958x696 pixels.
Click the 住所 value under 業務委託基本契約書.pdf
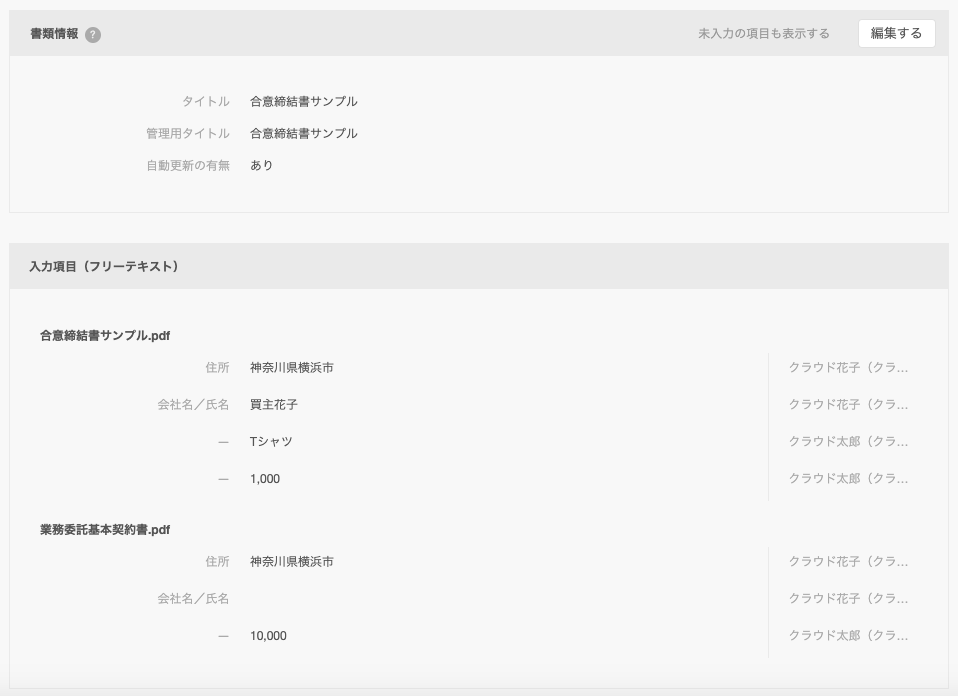coord(291,562)
